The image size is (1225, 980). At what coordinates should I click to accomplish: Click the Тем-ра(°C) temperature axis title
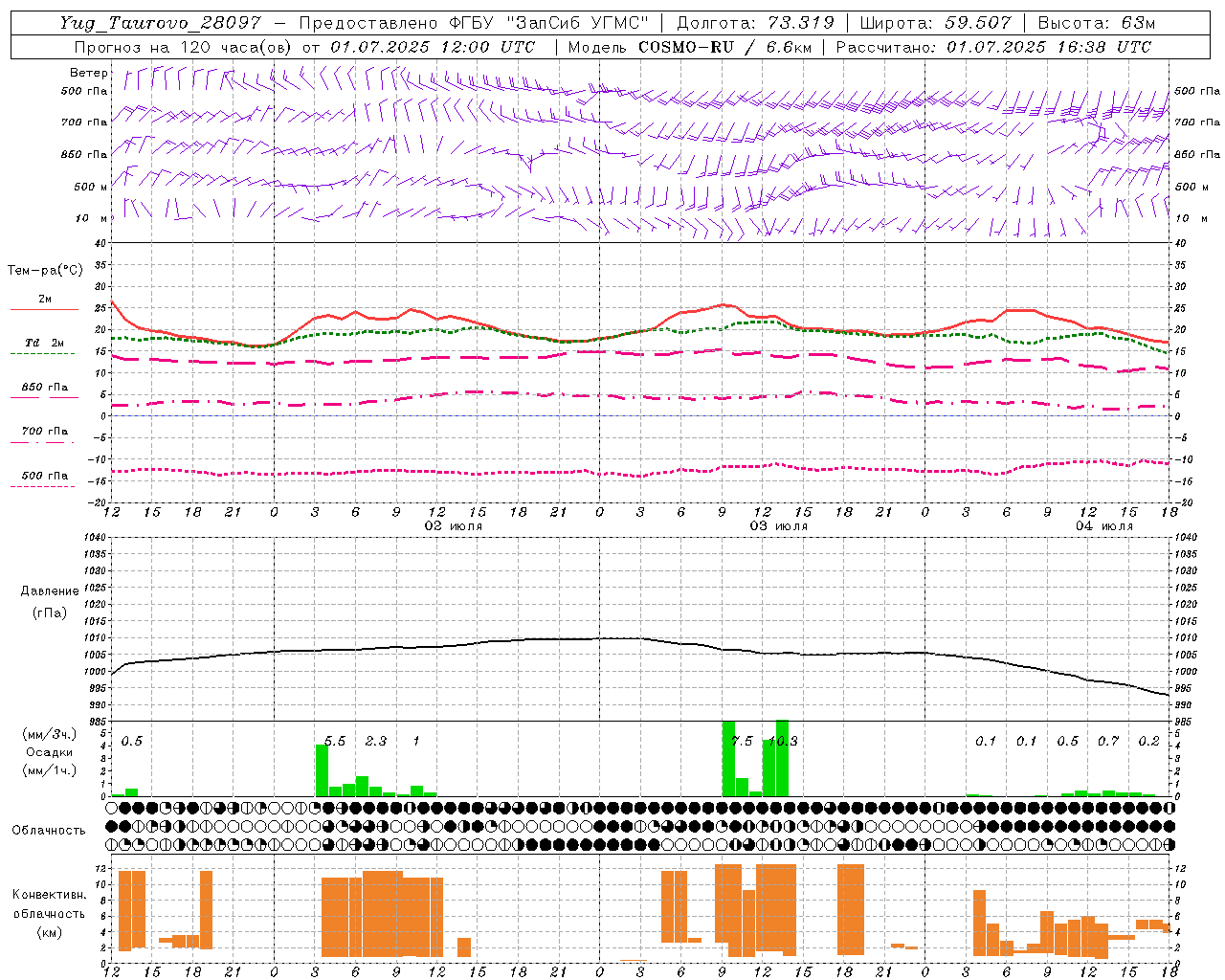pos(45,271)
